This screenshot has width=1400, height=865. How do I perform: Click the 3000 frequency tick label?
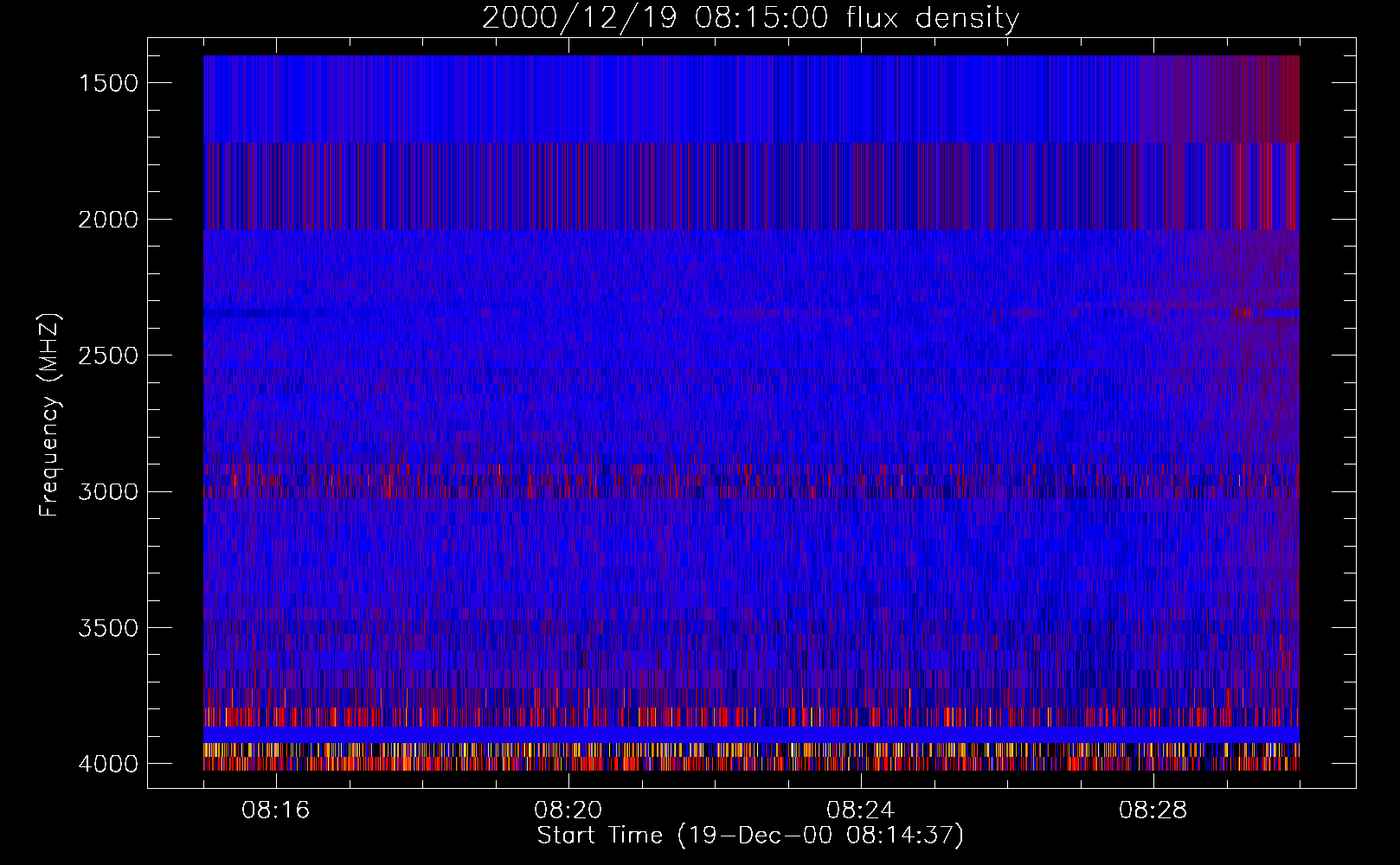tap(108, 491)
